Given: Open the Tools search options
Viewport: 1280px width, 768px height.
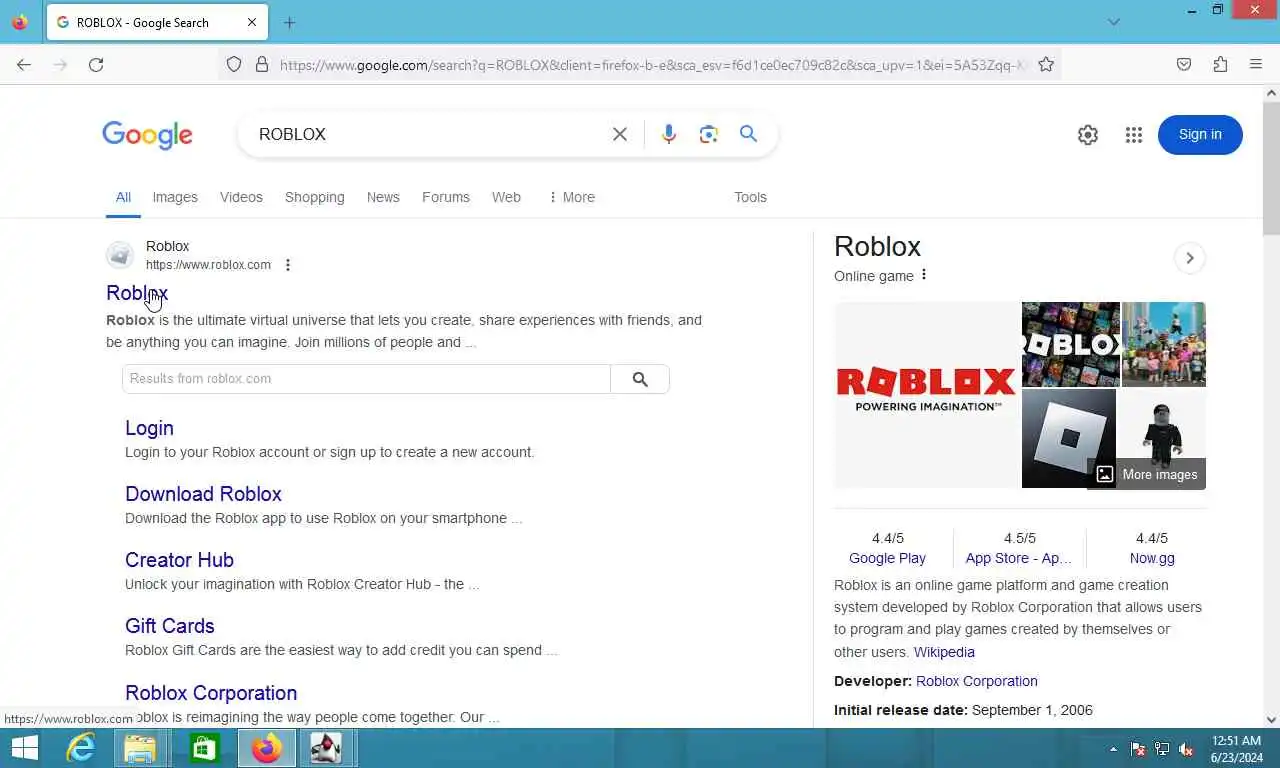Looking at the screenshot, I should (x=750, y=197).
